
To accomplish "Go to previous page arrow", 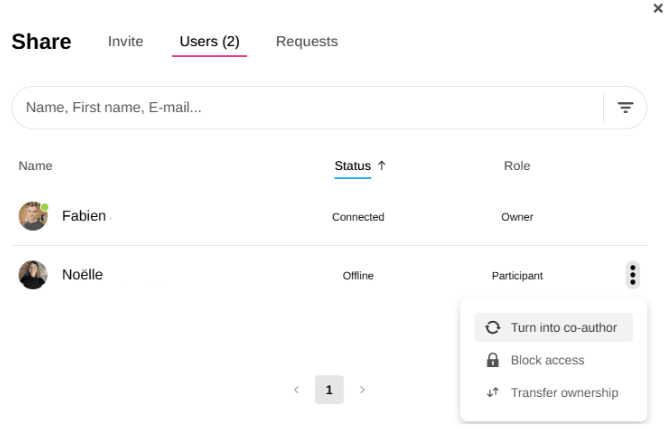I will point(296,389).
